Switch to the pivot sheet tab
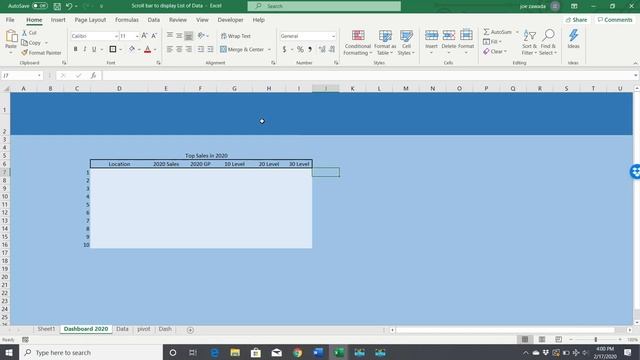The height and width of the screenshot is (360, 640). (x=144, y=329)
